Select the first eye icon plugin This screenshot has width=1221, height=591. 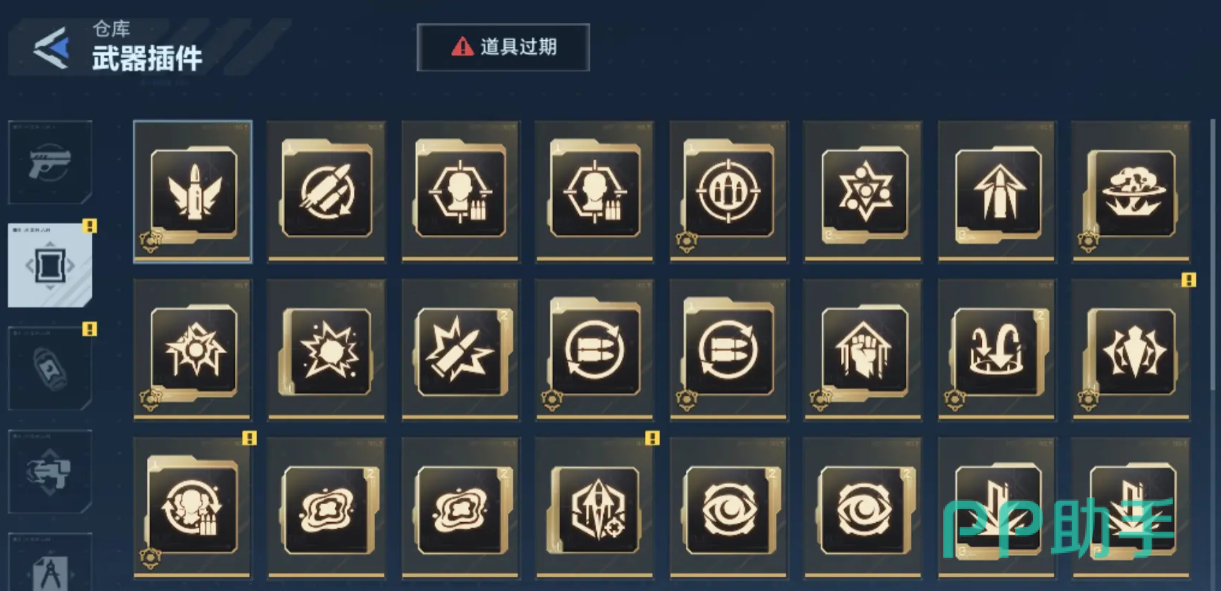click(729, 508)
